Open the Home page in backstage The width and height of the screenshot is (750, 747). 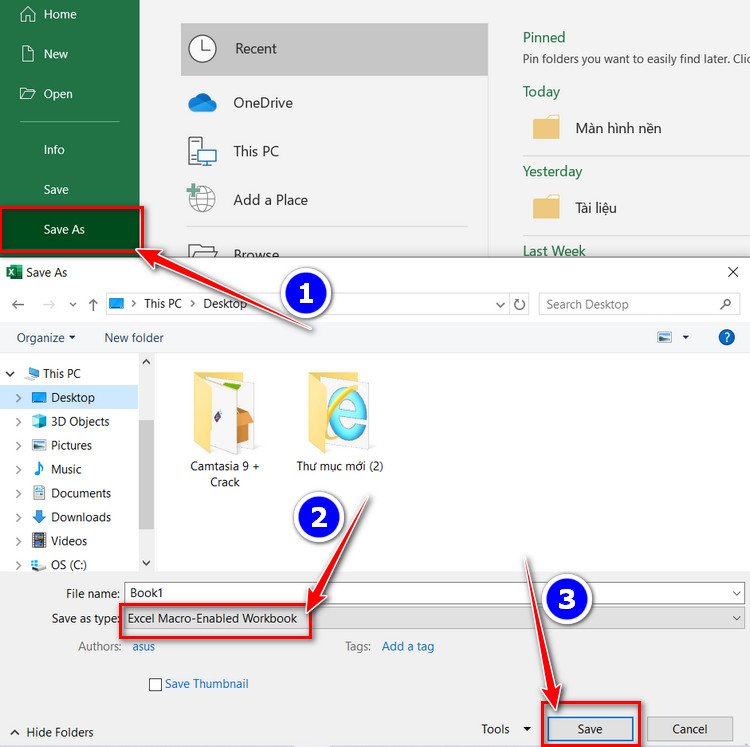(48, 14)
